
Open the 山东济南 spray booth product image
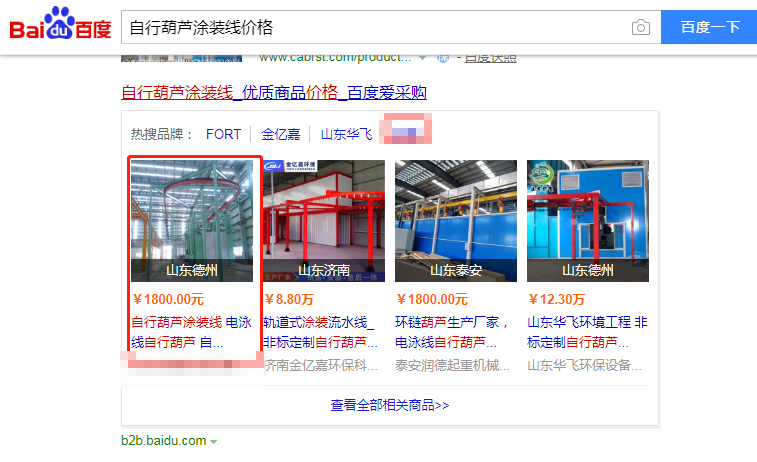(325, 220)
